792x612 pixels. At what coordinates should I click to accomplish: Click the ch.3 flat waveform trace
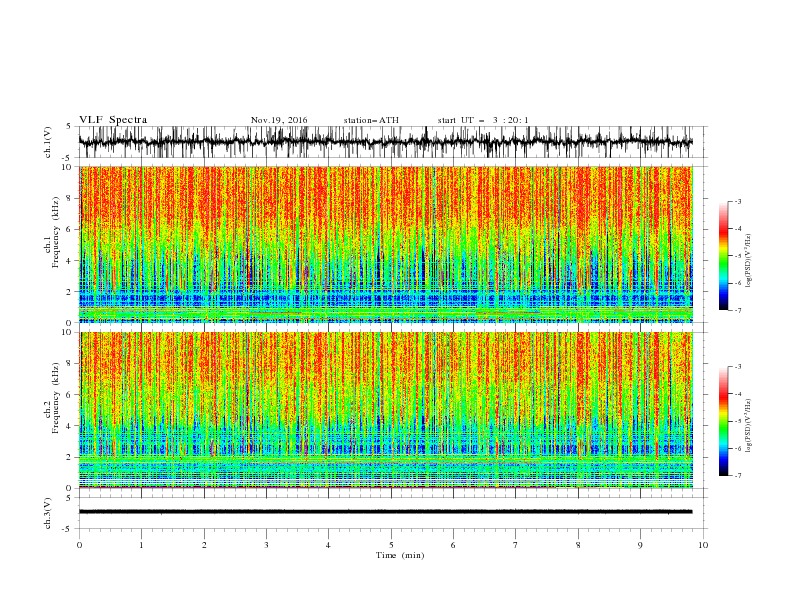pos(385,512)
